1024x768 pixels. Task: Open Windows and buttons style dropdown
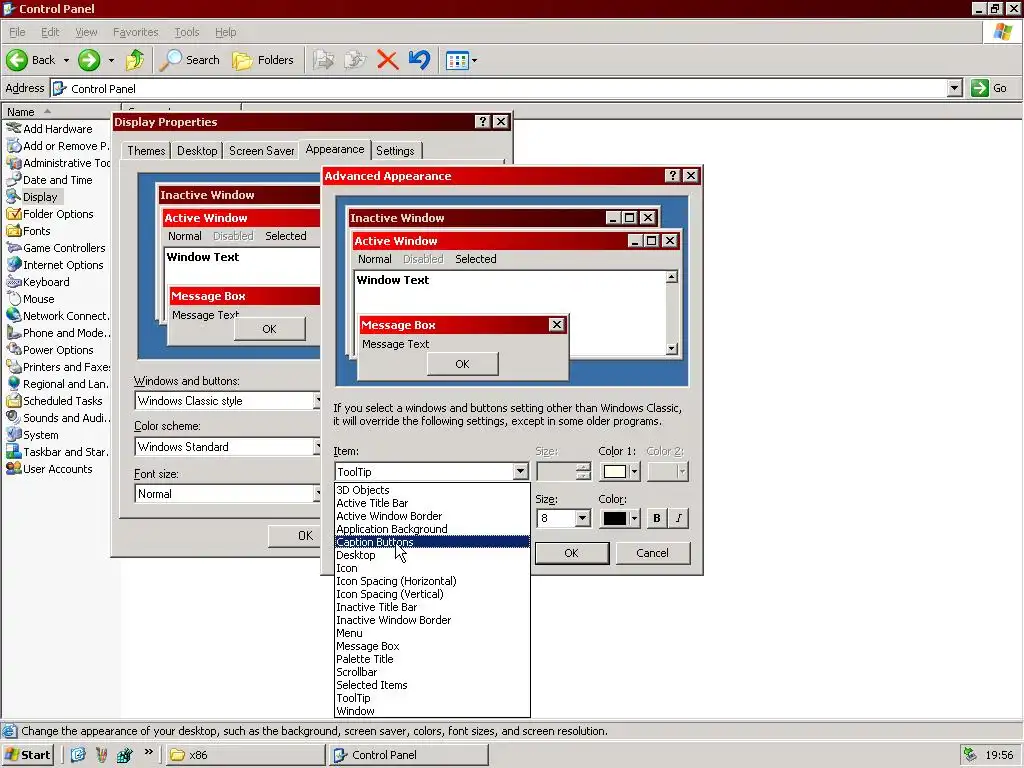228,401
